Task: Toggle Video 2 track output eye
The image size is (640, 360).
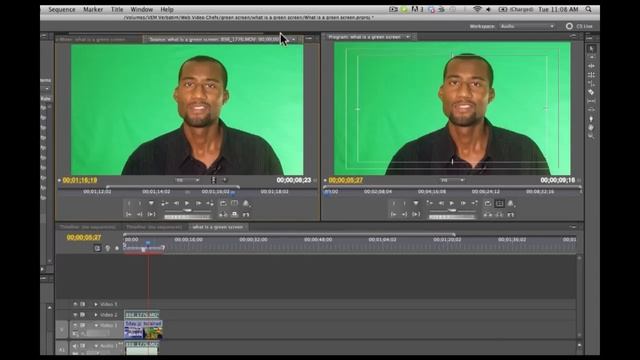Action: tap(75, 315)
